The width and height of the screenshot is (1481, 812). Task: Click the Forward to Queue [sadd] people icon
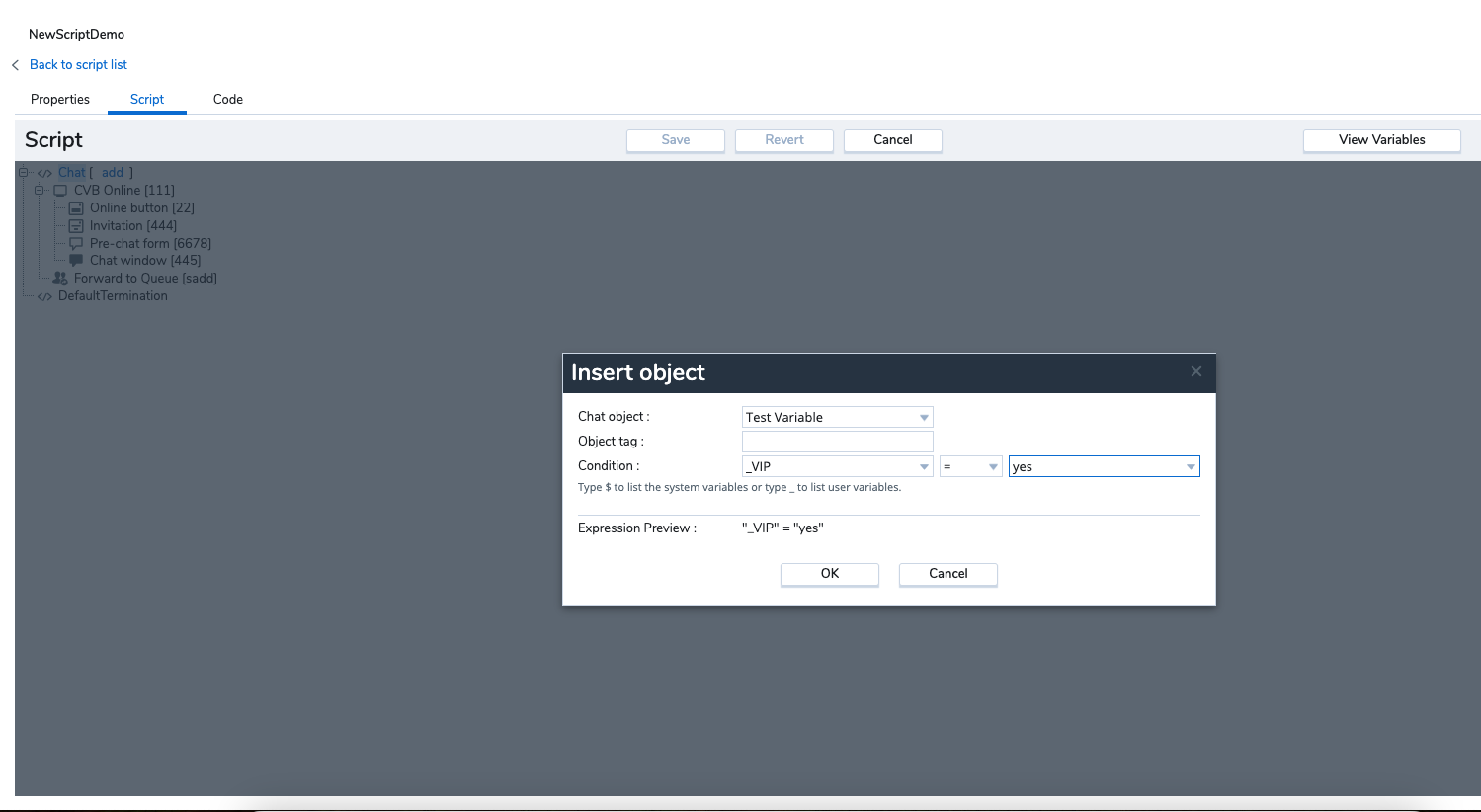pos(59,278)
